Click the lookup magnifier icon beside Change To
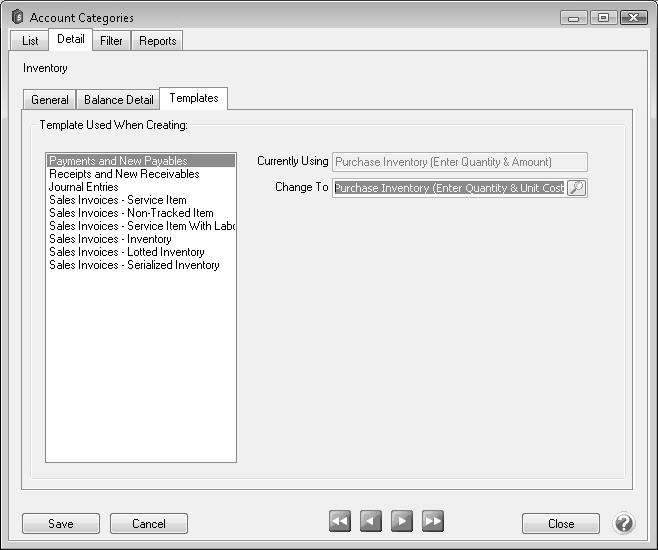 (577, 188)
